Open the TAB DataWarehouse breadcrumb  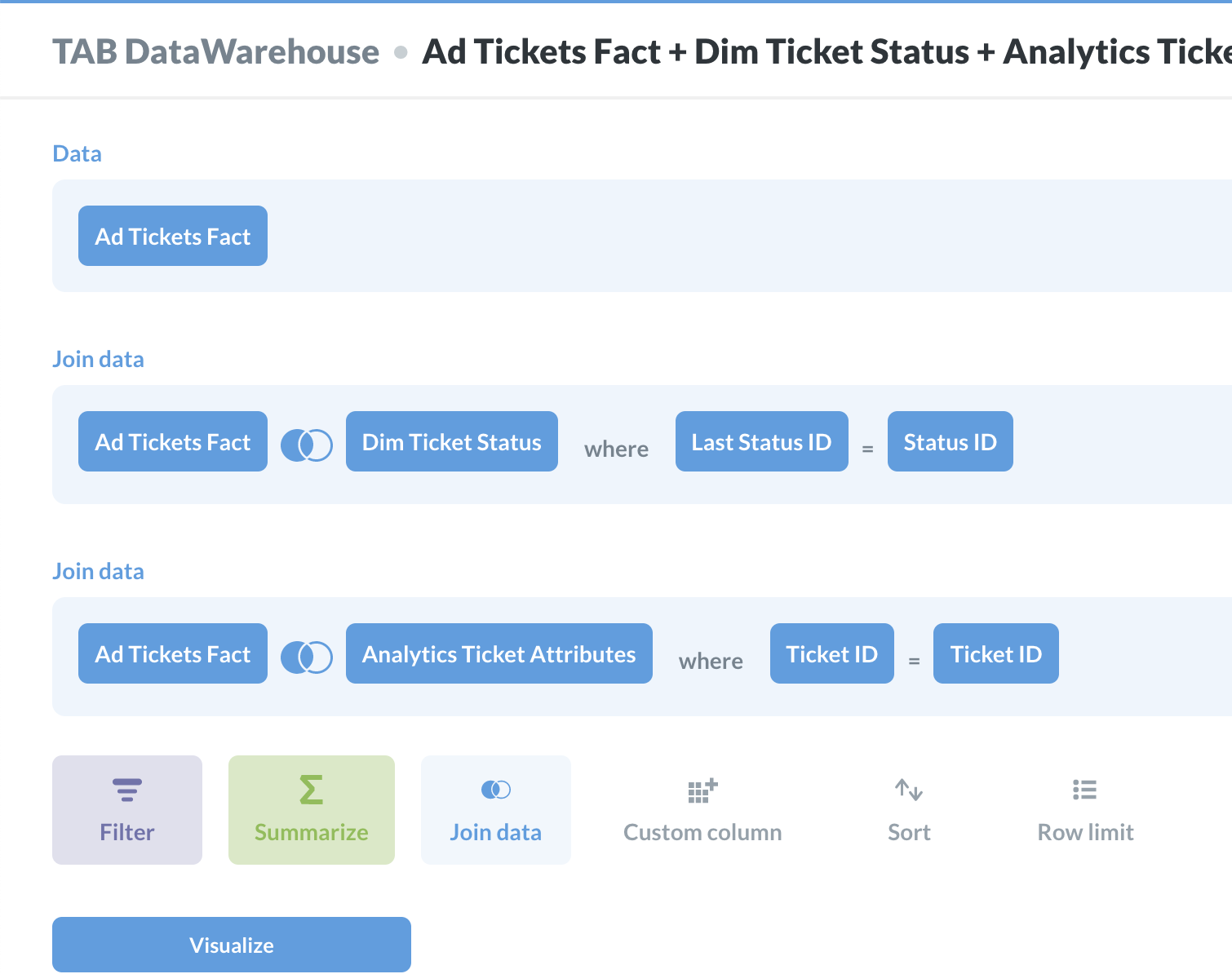215,51
